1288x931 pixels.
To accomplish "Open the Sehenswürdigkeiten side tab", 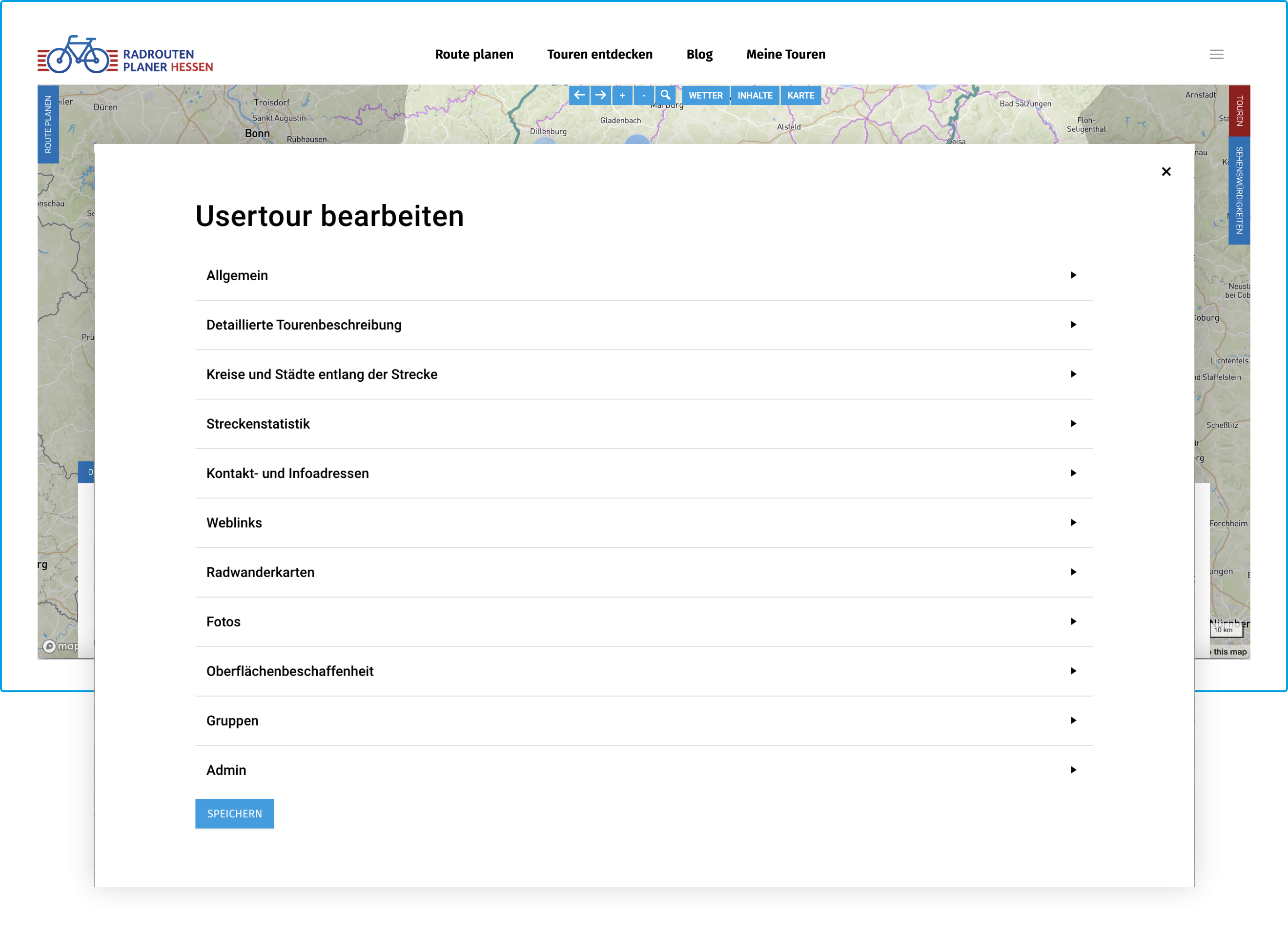I will (1239, 190).
